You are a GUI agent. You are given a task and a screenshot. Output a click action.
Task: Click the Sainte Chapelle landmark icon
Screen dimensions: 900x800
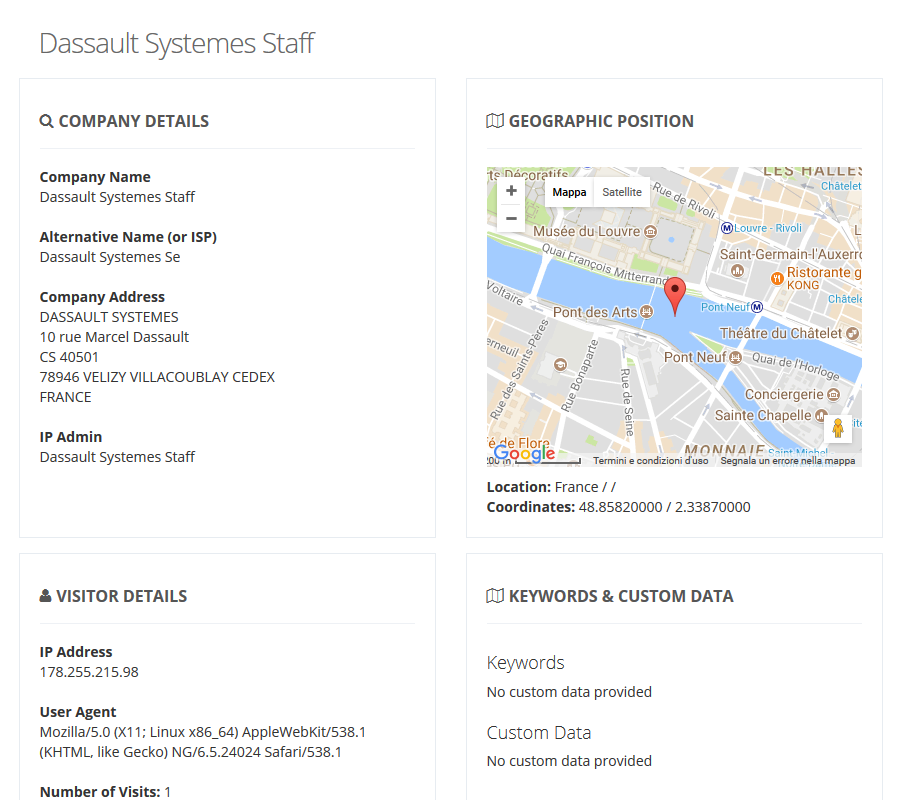pyautogui.click(x=821, y=415)
